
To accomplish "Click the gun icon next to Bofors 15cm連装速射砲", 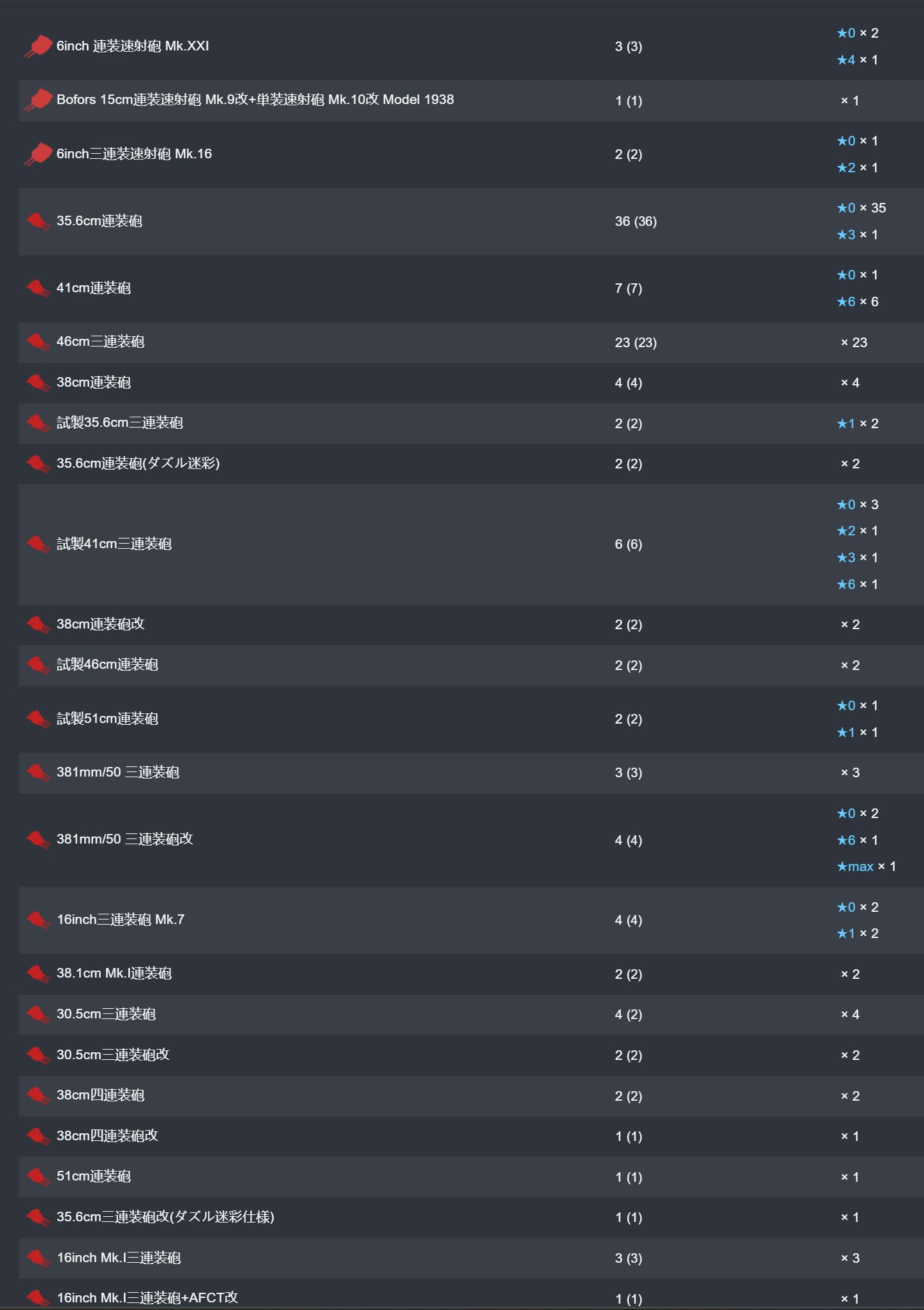I will pos(38,100).
